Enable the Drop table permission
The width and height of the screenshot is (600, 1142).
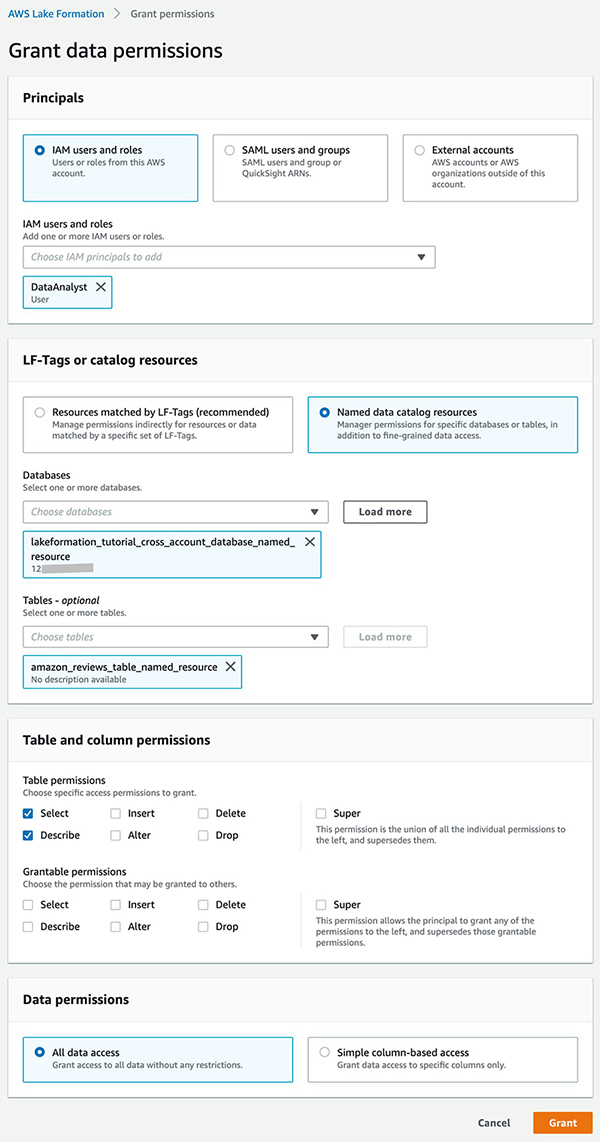click(203, 835)
